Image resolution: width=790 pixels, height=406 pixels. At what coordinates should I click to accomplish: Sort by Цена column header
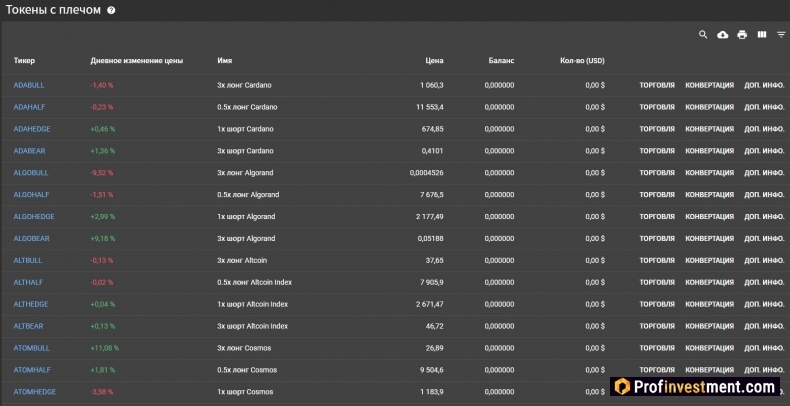pos(434,60)
